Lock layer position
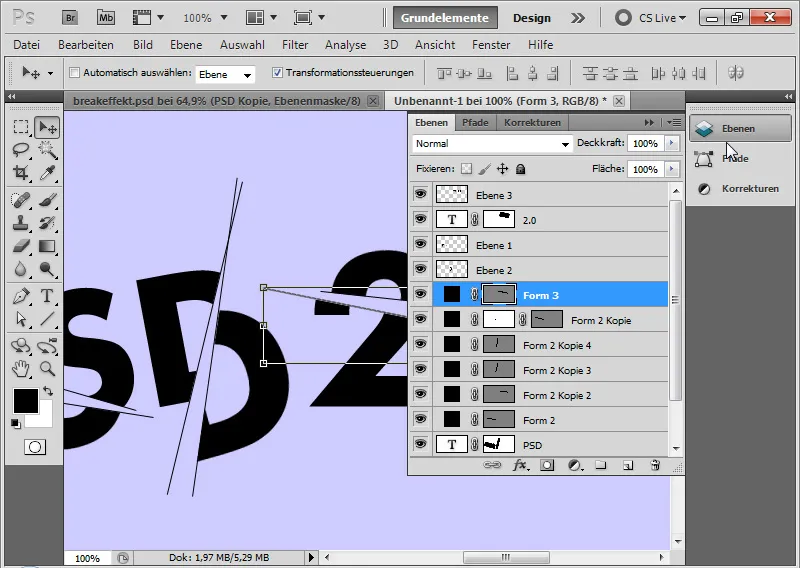The width and height of the screenshot is (800, 568). [x=503, y=169]
